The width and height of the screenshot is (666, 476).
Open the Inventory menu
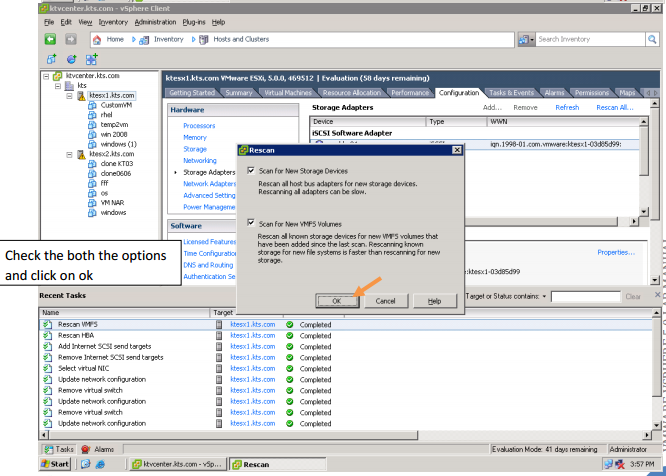click(113, 22)
